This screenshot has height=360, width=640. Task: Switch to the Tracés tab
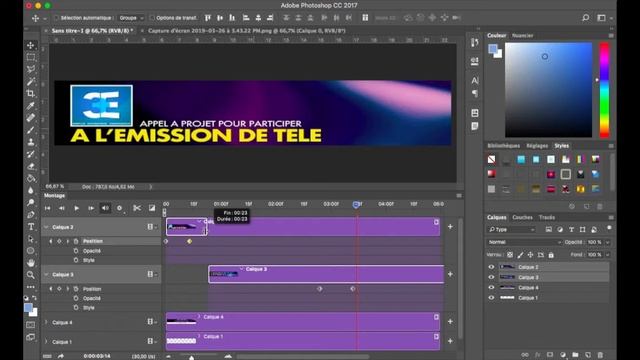click(x=547, y=218)
